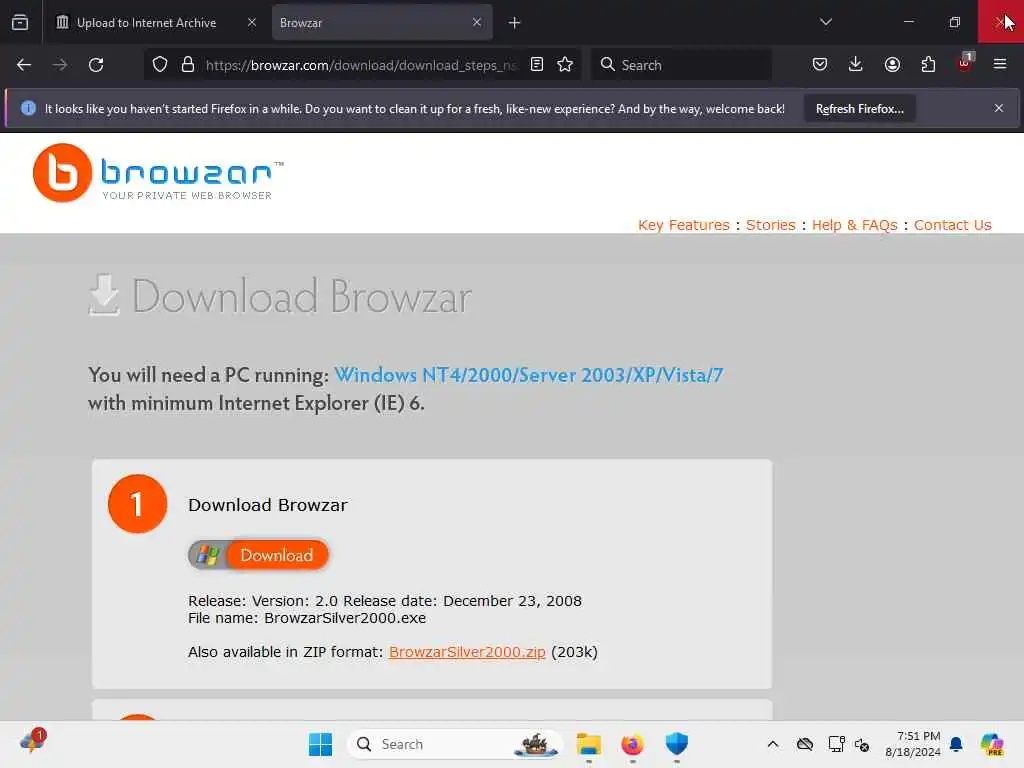The width and height of the screenshot is (1024, 768).
Task: Close the Browzar tab
Action: point(477,22)
